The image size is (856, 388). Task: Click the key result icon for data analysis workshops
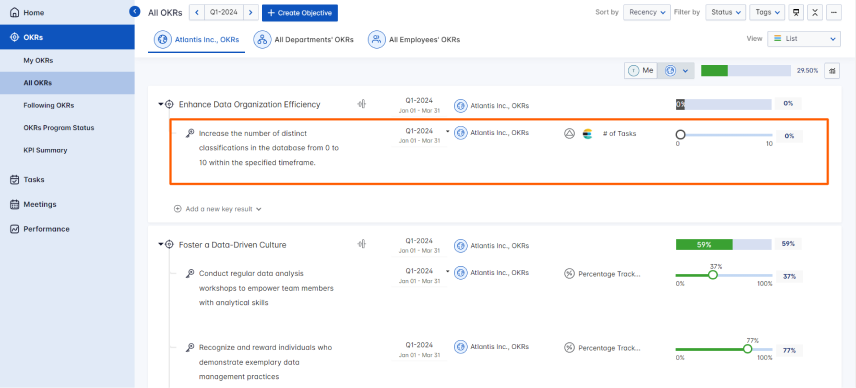pyautogui.click(x=190, y=273)
